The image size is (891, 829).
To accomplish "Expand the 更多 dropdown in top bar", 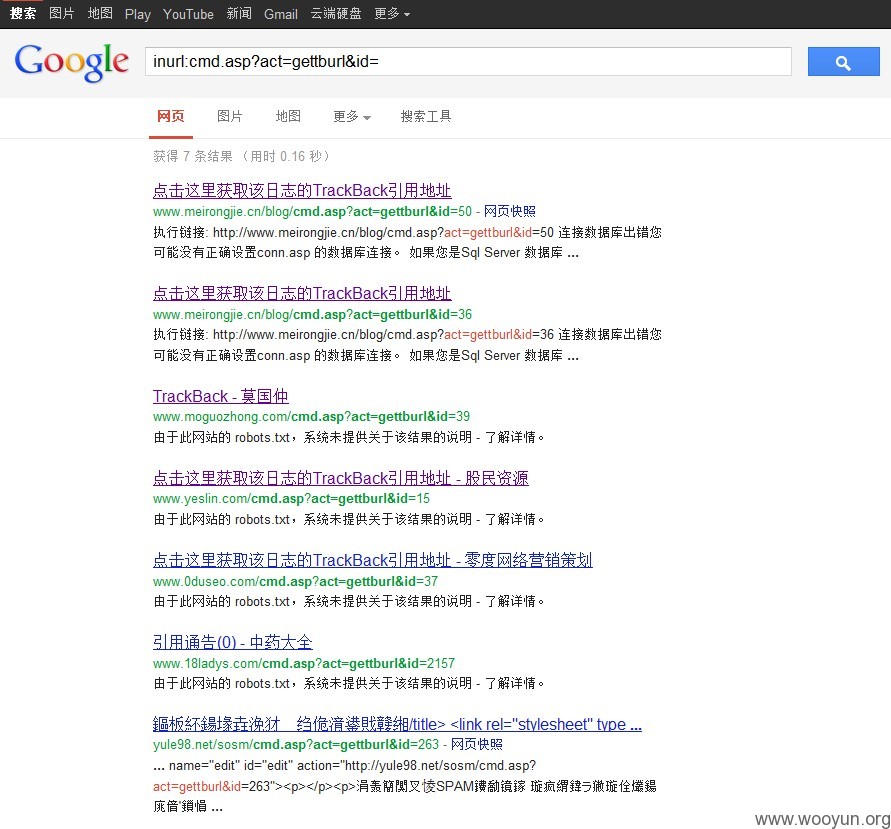I will click(392, 14).
